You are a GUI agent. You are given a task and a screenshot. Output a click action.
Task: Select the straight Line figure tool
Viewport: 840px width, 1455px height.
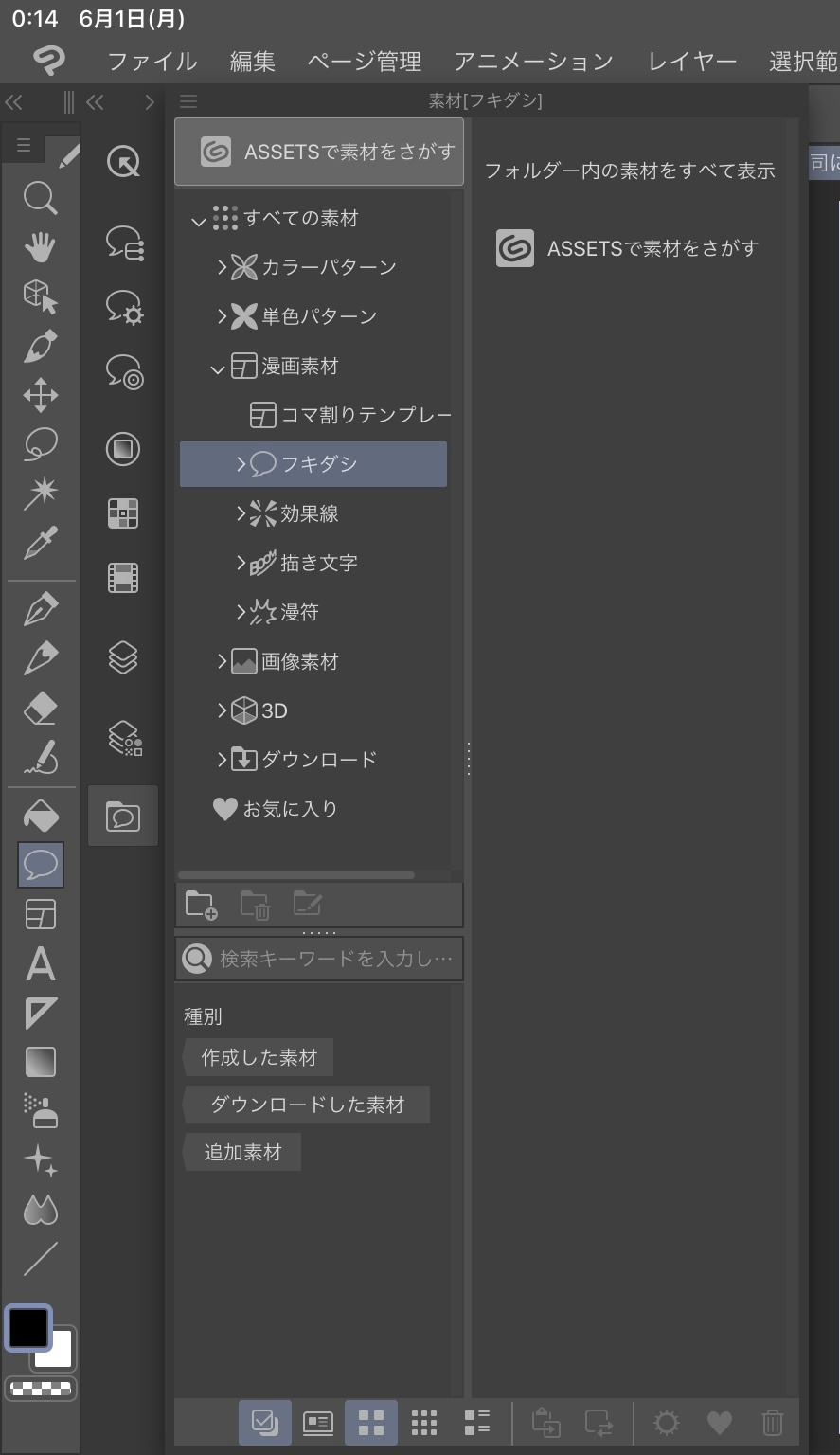click(40, 1259)
